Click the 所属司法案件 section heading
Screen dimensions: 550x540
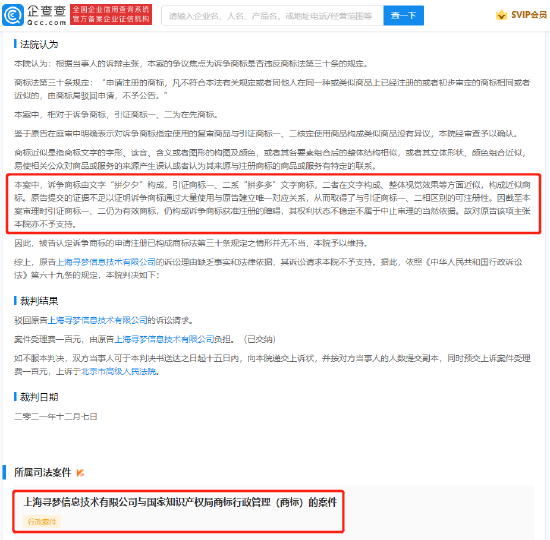click(42, 473)
